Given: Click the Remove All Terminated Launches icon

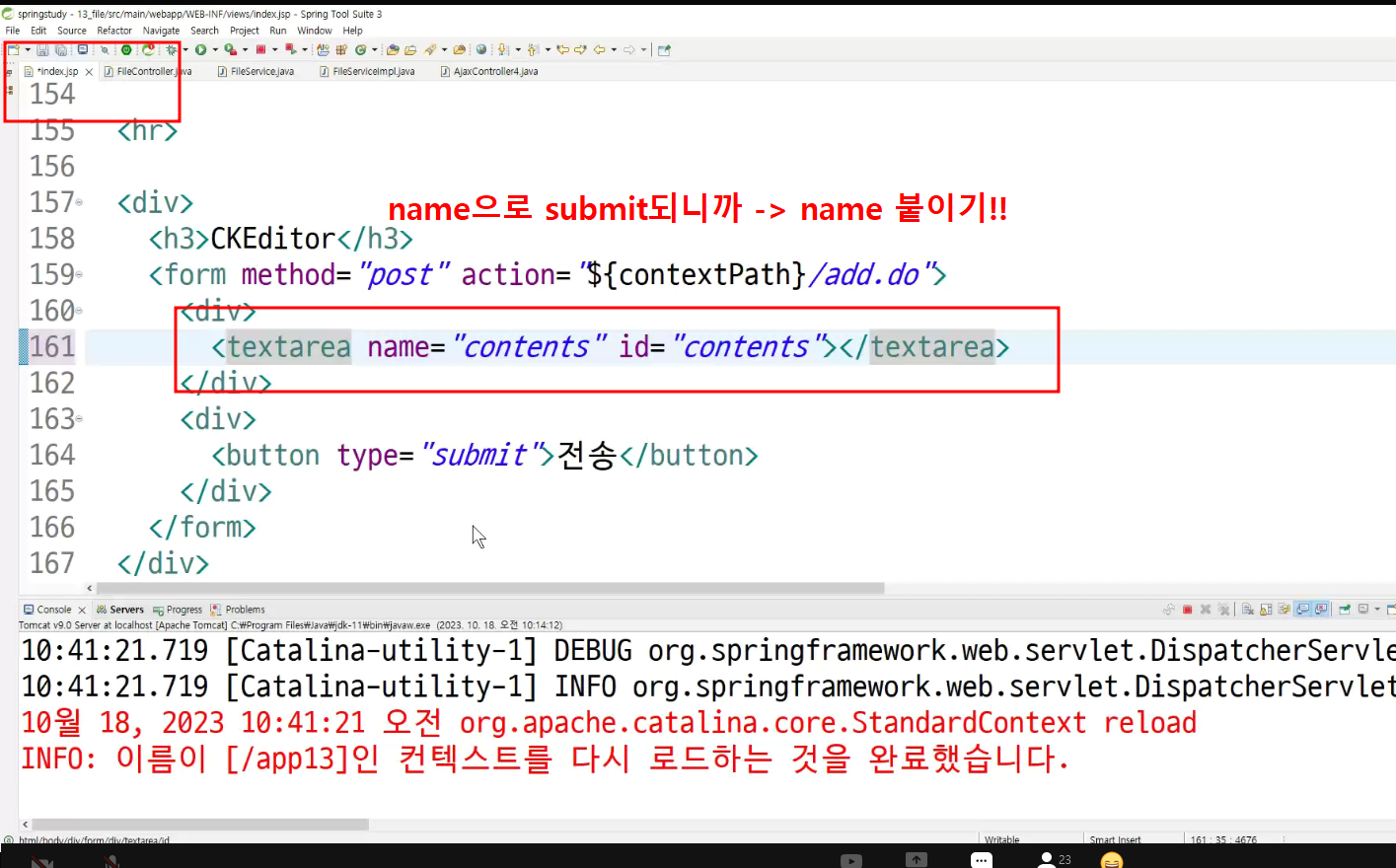Looking at the screenshot, I should point(1223,610).
